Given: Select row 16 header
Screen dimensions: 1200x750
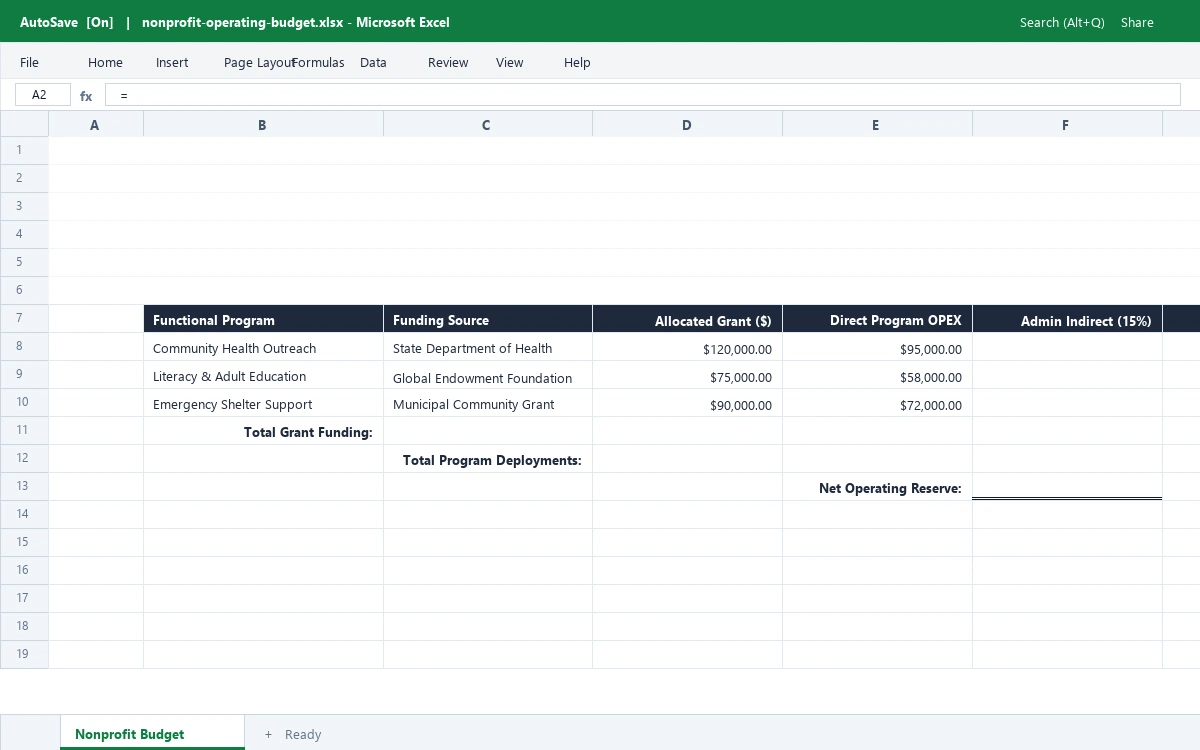Looking at the screenshot, I should tap(24, 570).
